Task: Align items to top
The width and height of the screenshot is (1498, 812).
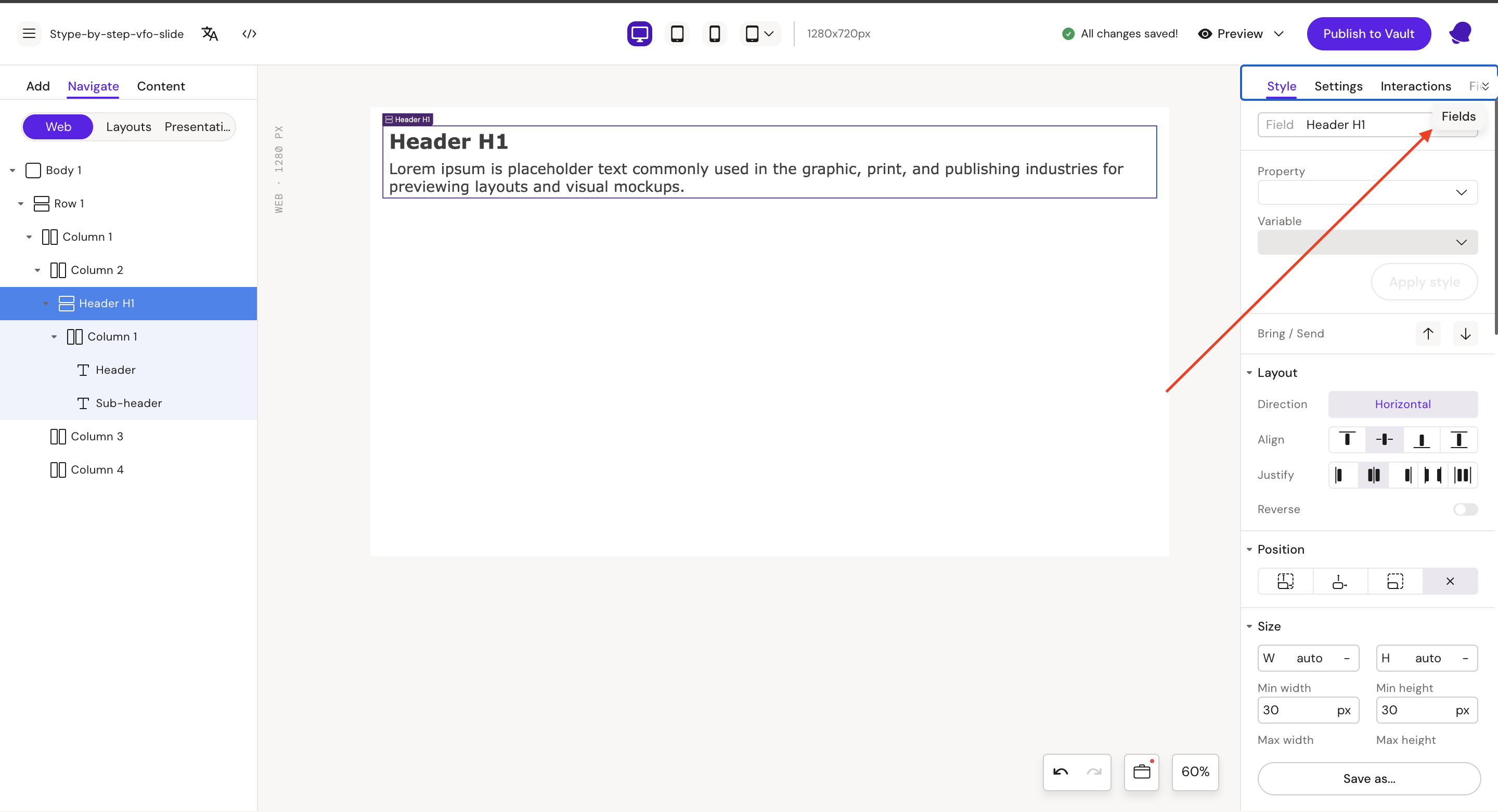Action: click(1347, 440)
